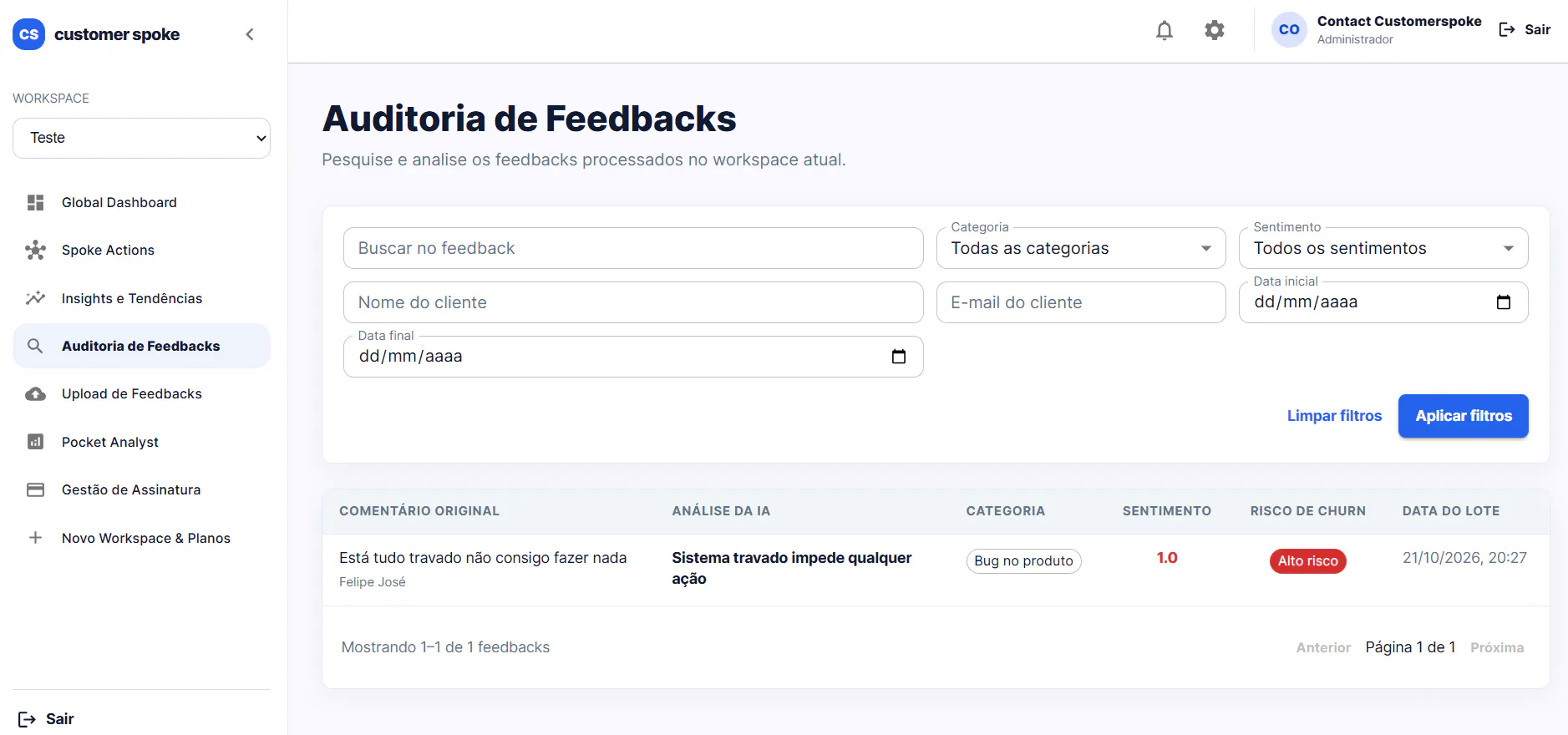Click the Auditoria de Feedbacks magnifier icon
This screenshot has height=735, width=1568.
click(x=35, y=346)
